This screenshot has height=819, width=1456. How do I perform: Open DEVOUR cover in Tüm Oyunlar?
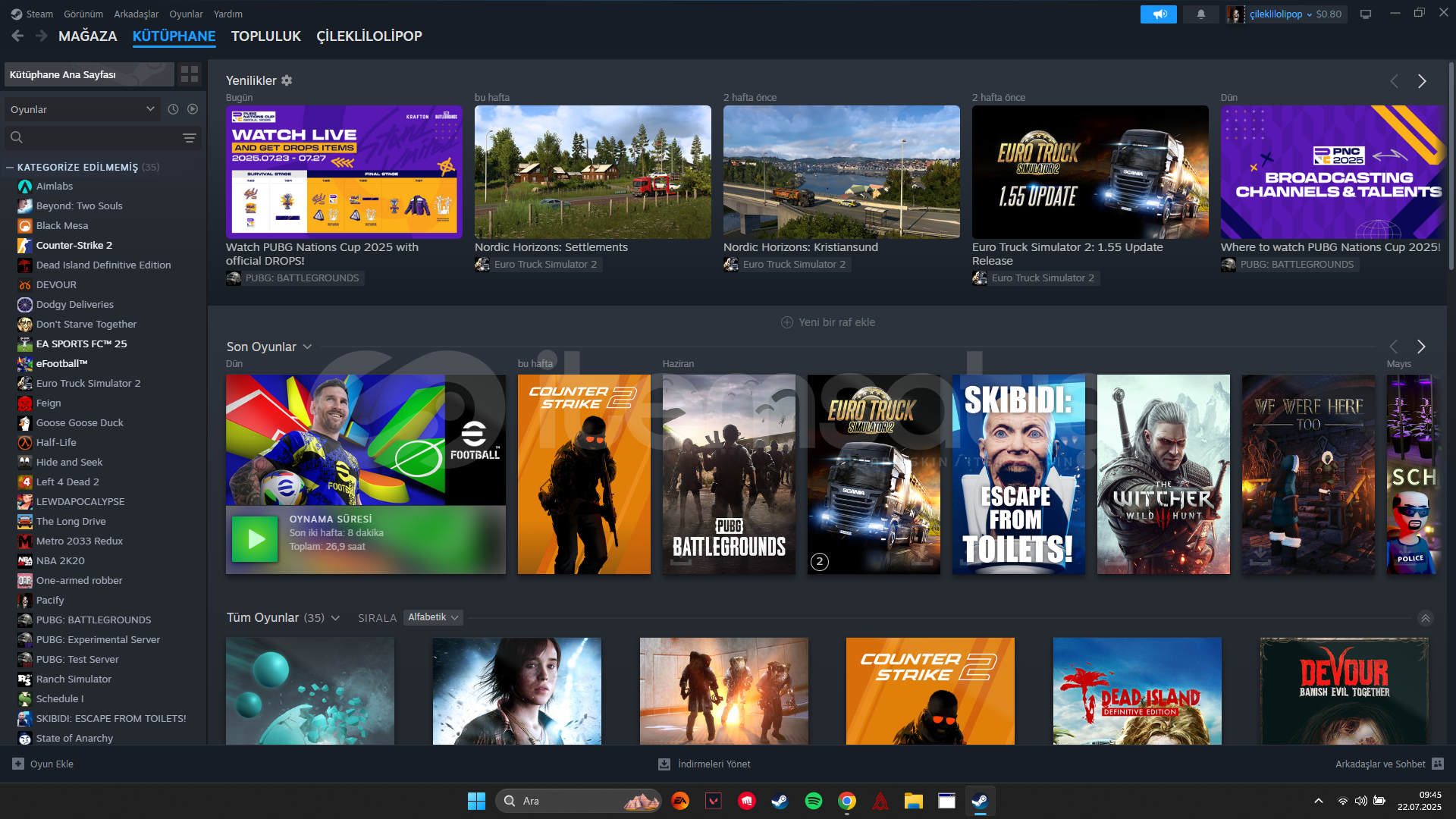click(1345, 691)
